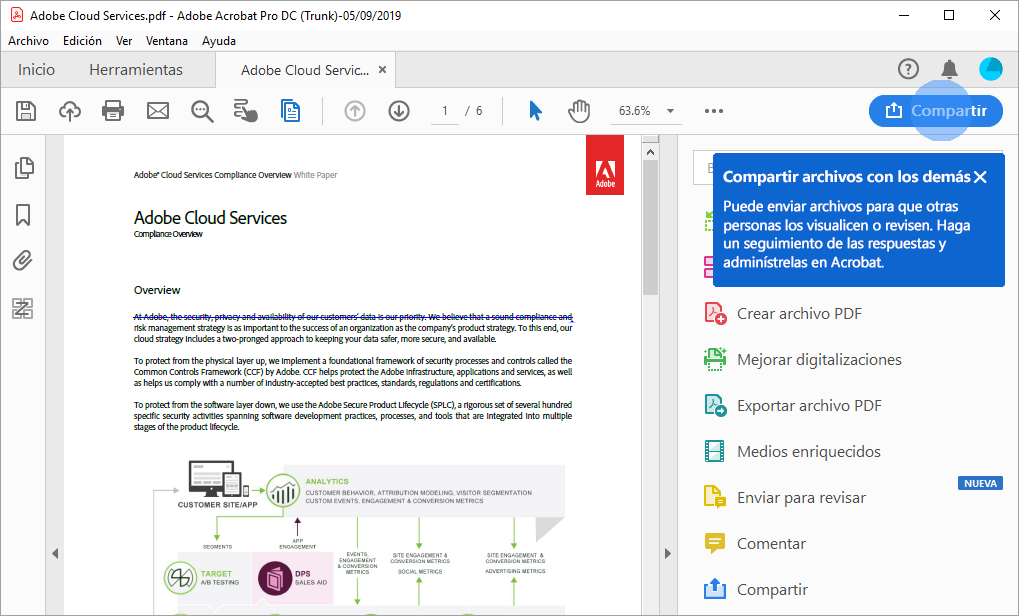Toggle the bookmarks panel
The width and height of the screenshot is (1019, 616).
click(x=23, y=214)
